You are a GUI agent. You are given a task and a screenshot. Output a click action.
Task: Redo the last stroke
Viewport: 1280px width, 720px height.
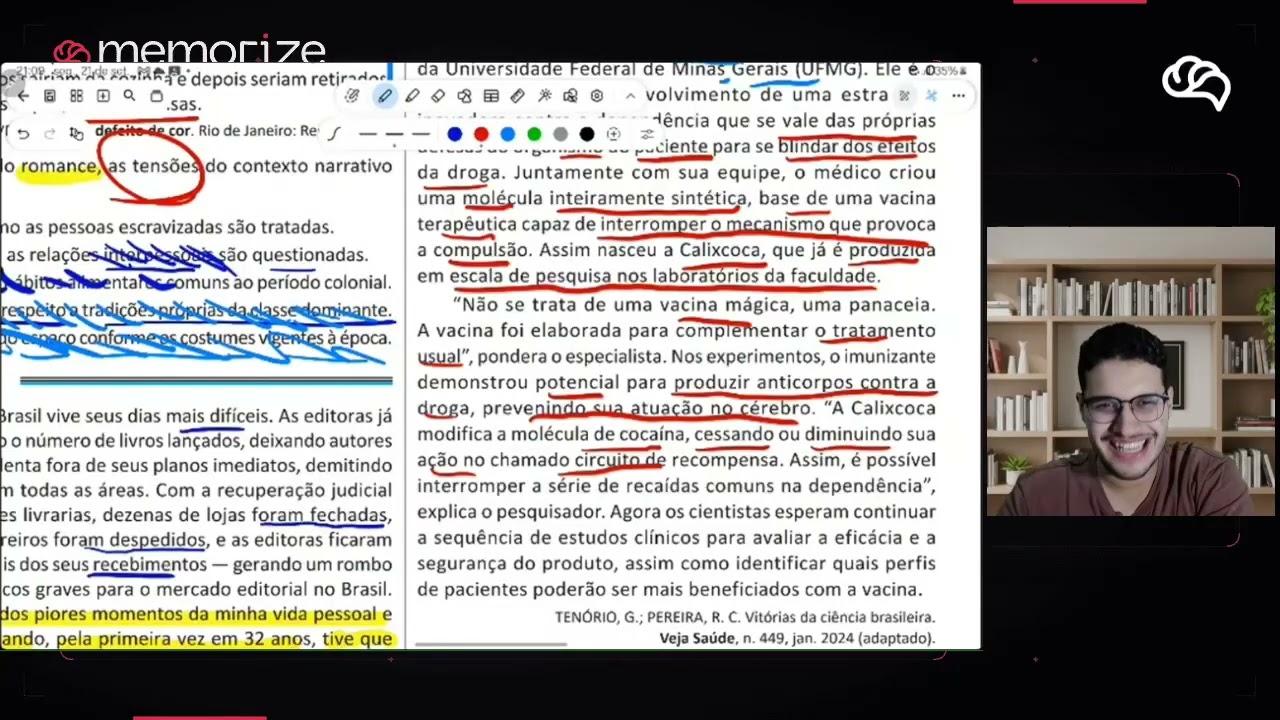tap(49, 133)
